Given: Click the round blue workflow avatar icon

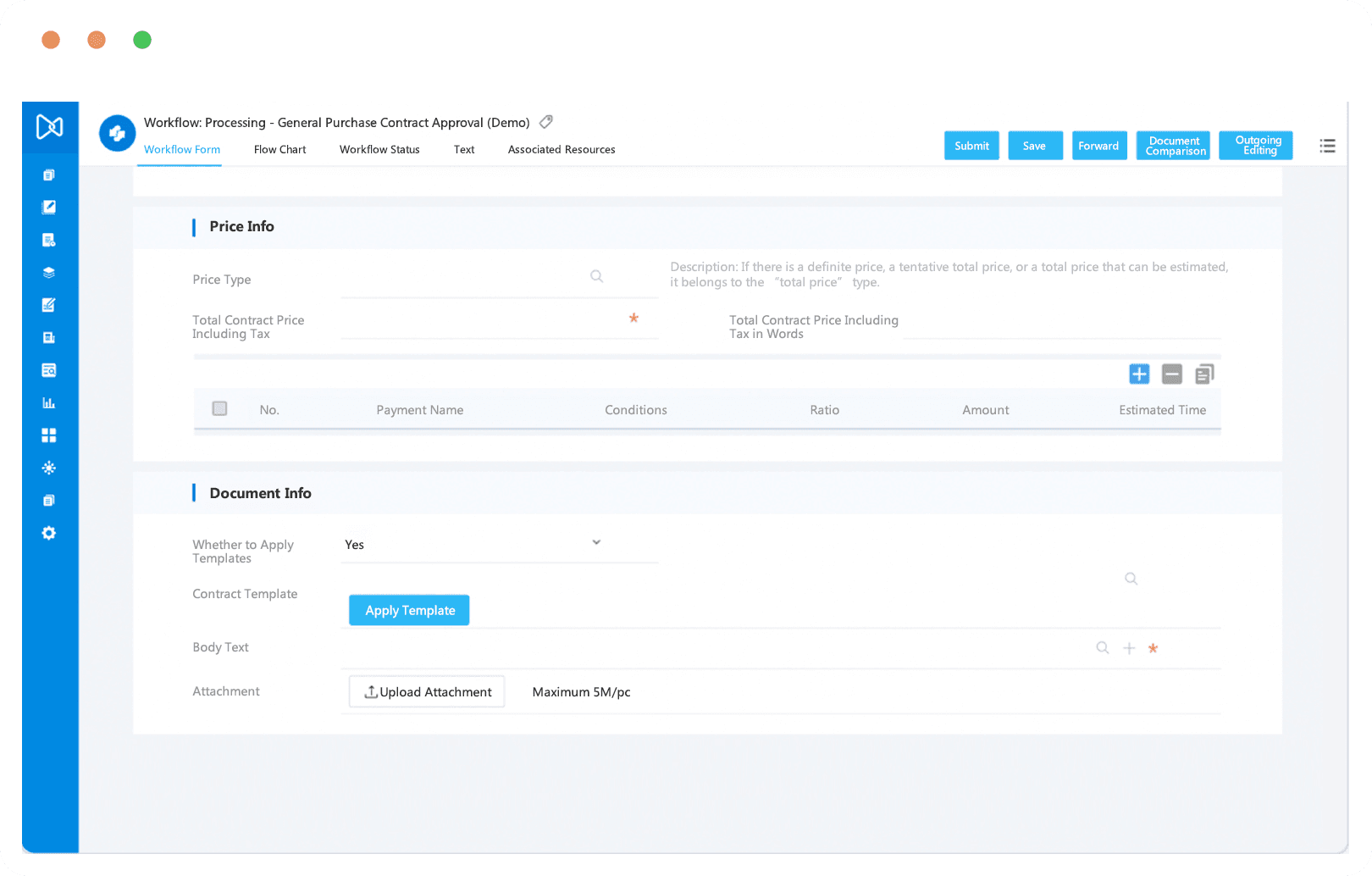Looking at the screenshot, I should click(x=118, y=134).
